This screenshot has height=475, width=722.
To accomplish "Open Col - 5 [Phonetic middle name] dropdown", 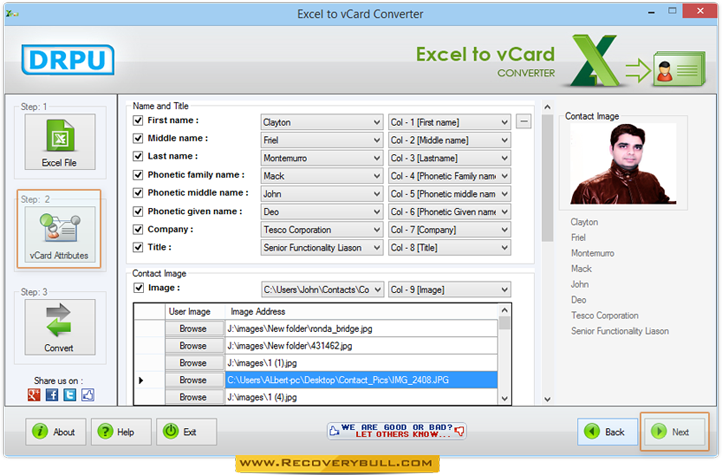I will [449, 194].
